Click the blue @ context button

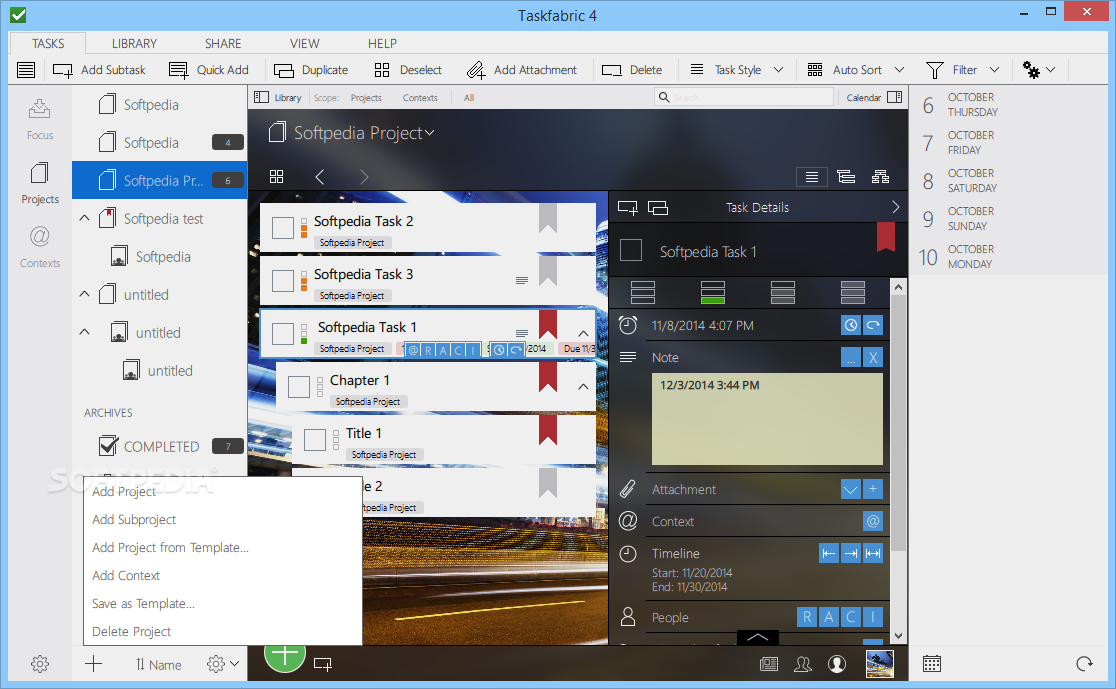tap(873, 521)
